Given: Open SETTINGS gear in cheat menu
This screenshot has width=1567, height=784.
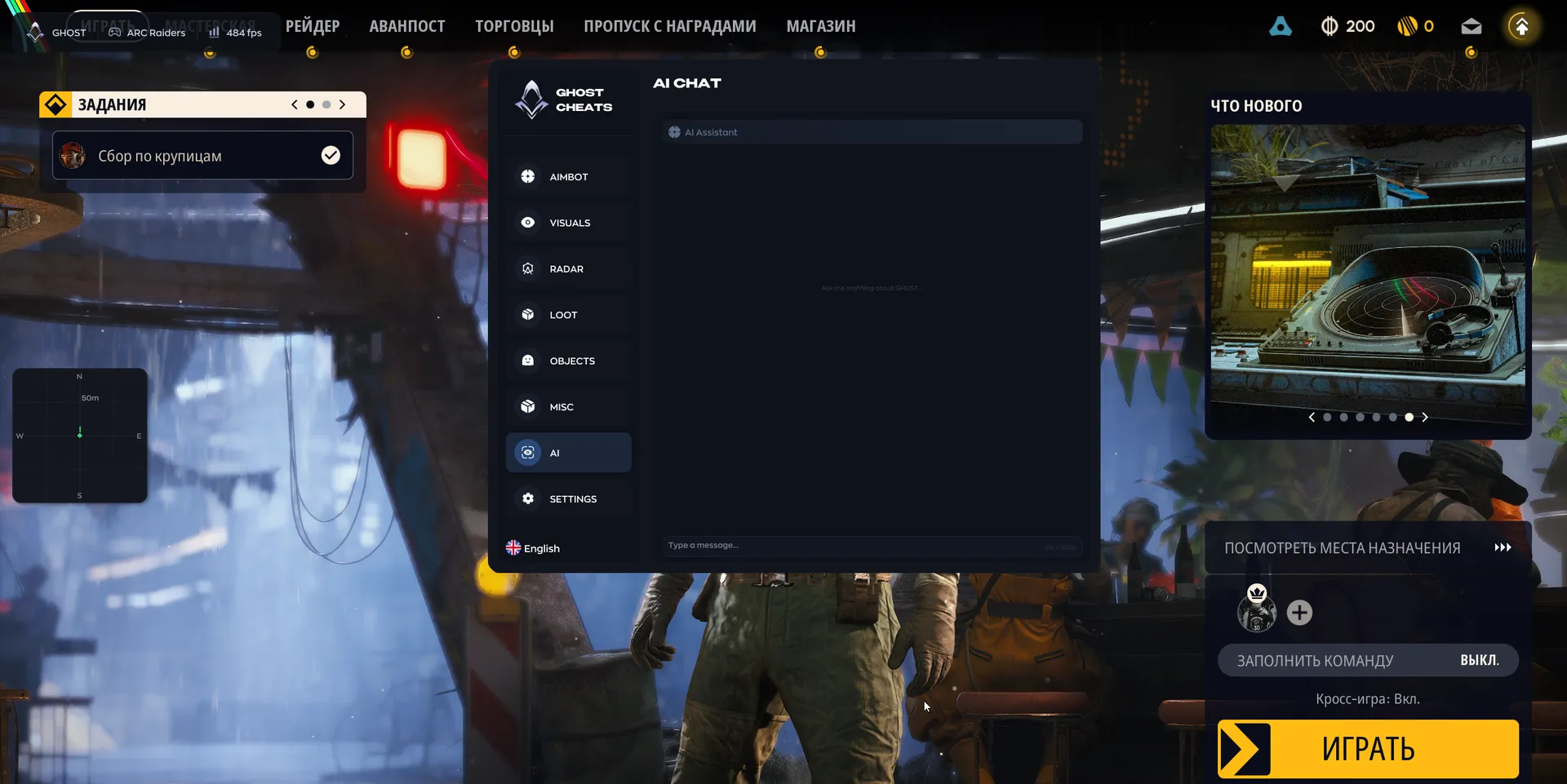Looking at the screenshot, I should (x=568, y=498).
